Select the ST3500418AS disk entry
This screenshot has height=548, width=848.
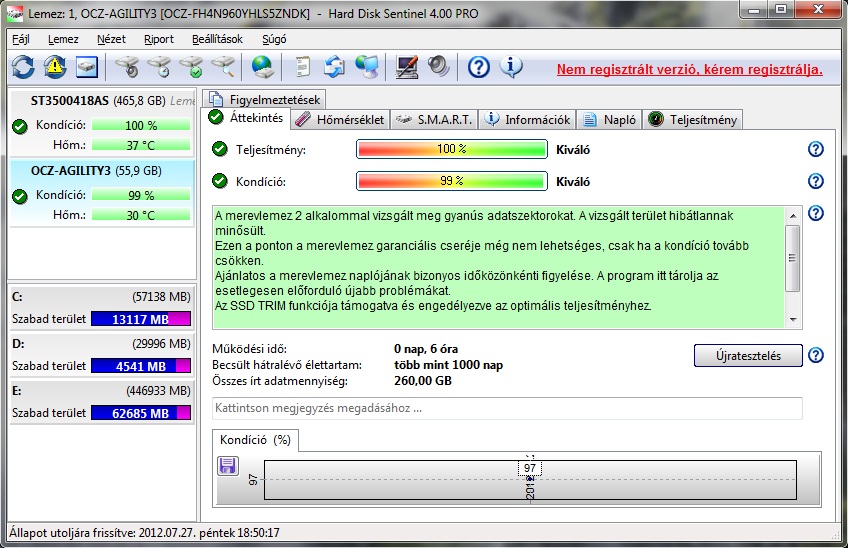[x=103, y=123]
